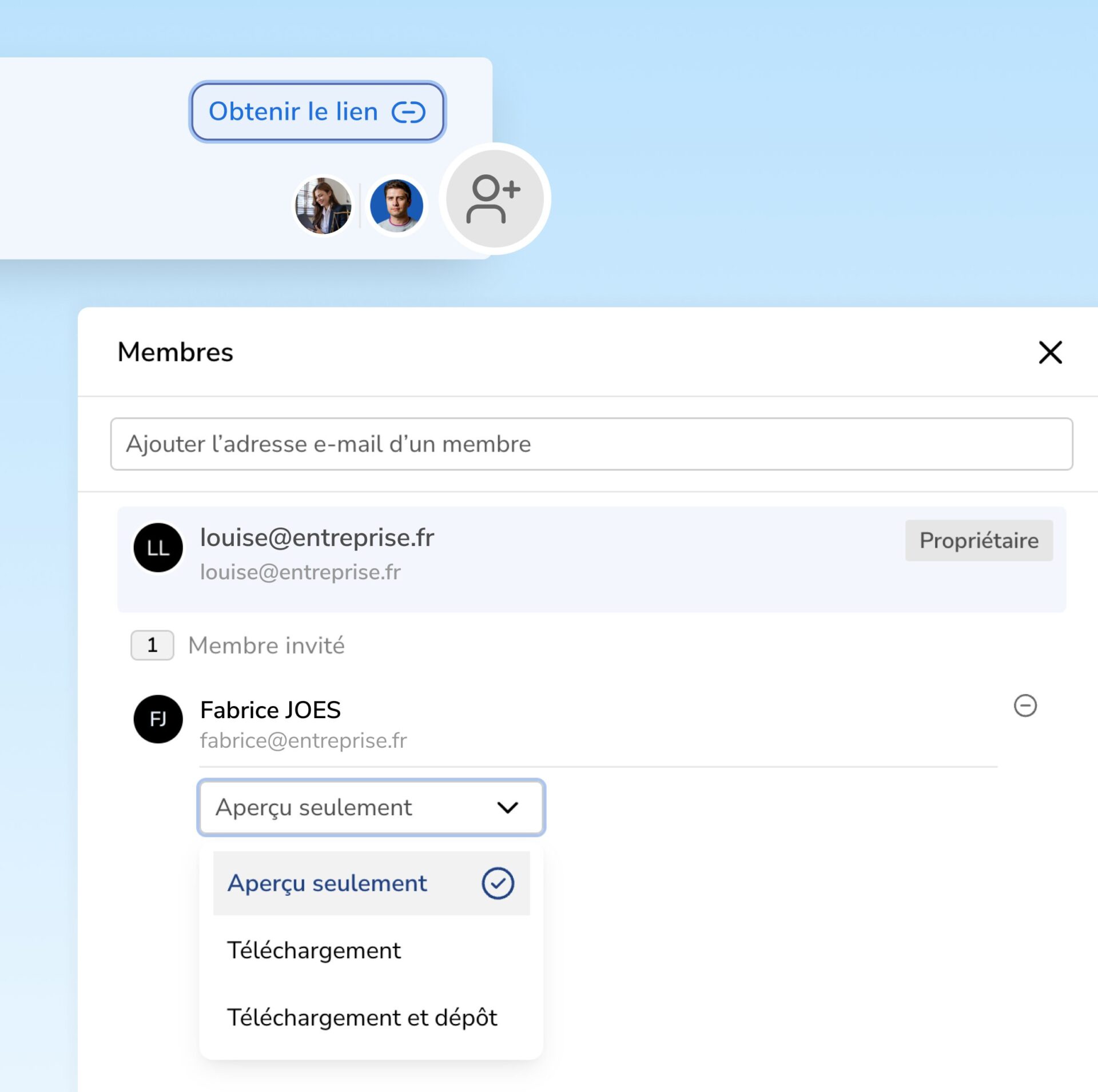Click the add member icon
1098x1092 pixels.
(495, 198)
